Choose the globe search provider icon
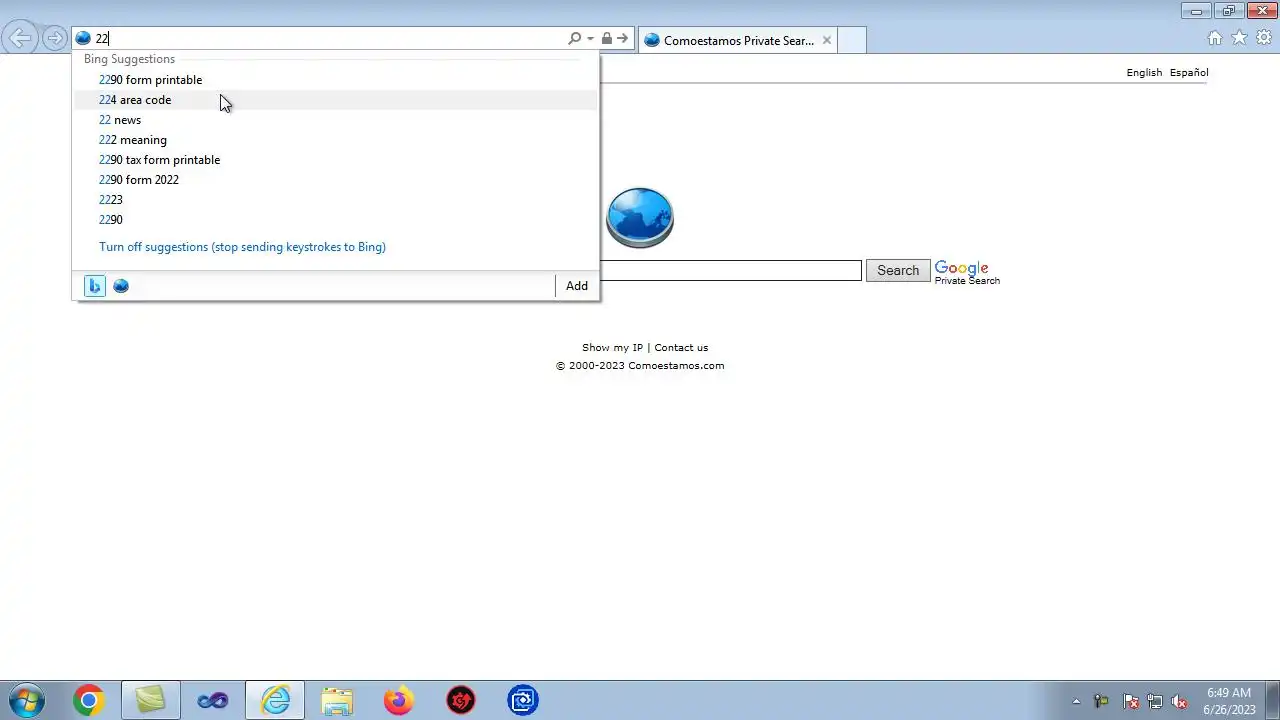1280x720 pixels. click(121, 286)
